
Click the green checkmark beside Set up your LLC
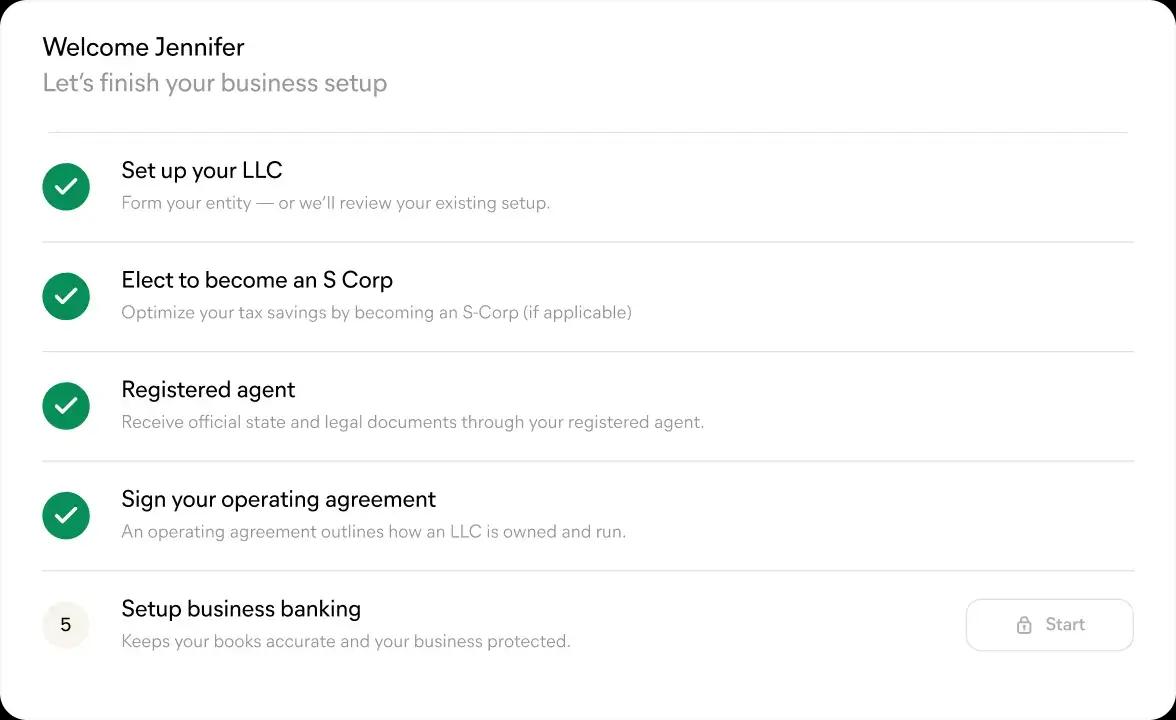click(65, 187)
